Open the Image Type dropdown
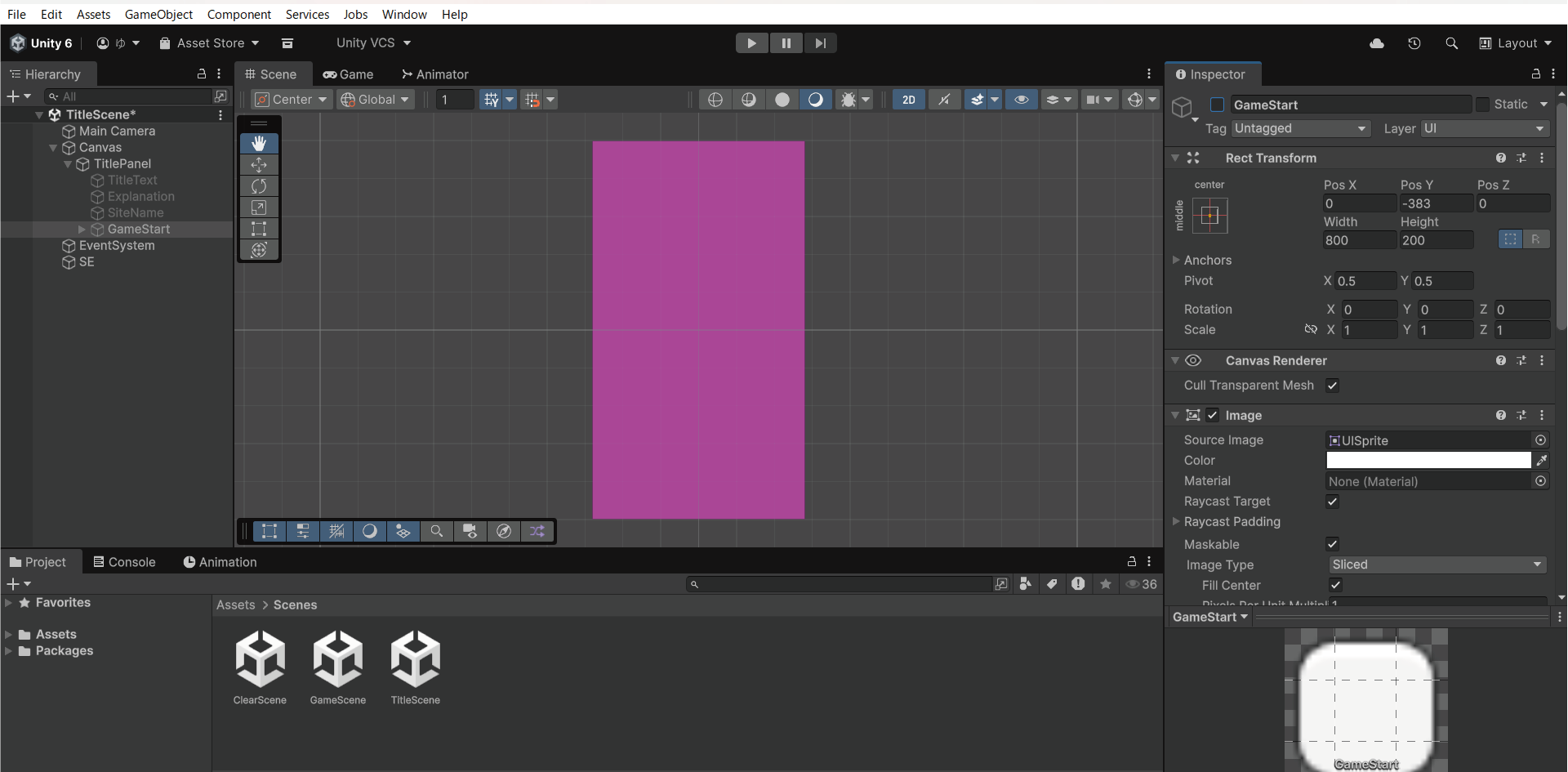Screen dimensions: 1568x772 pyautogui.click(x=1437, y=564)
